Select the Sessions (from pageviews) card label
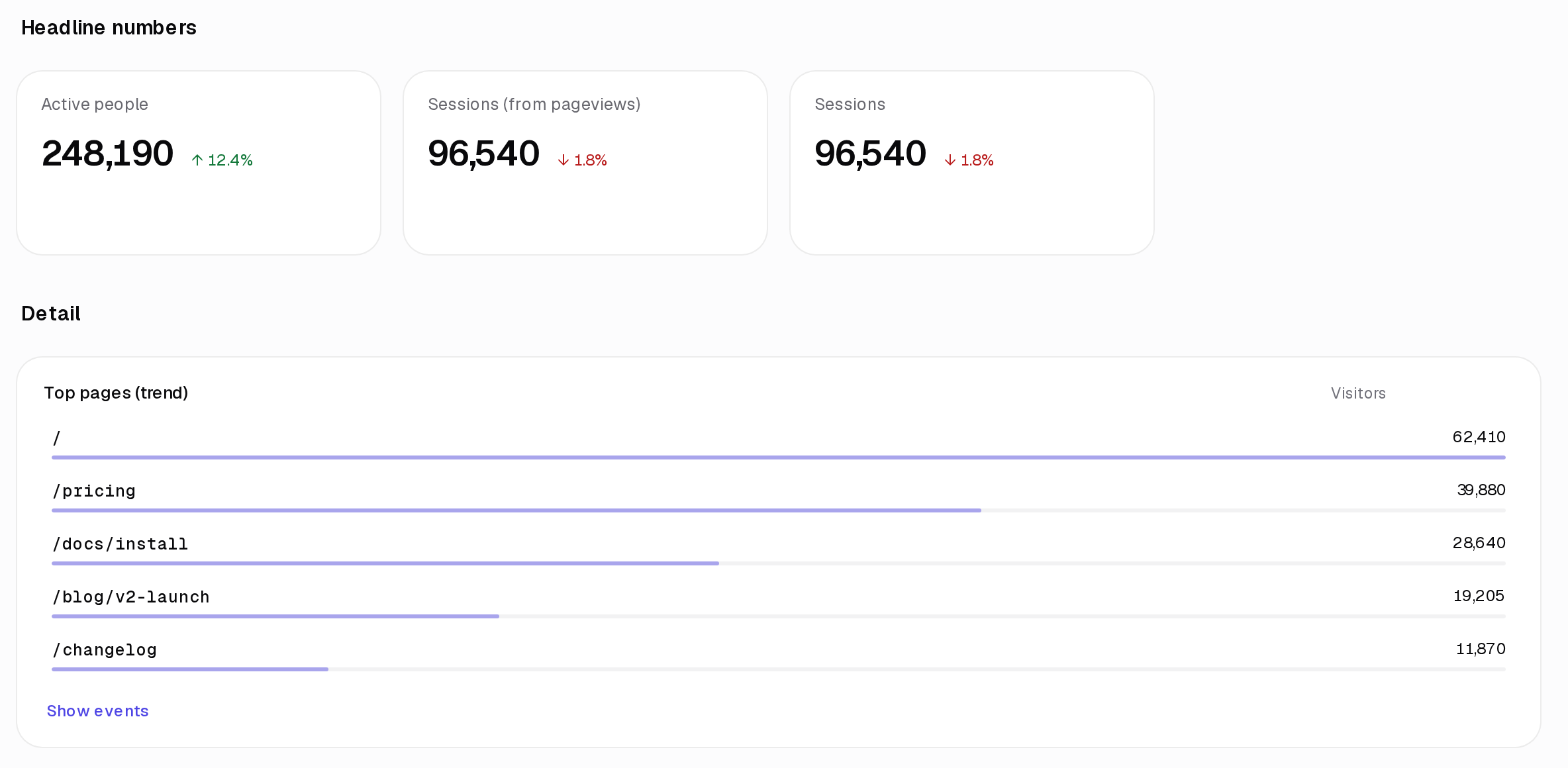Image resolution: width=1568 pixels, height=768 pixels. coord(534,105)
